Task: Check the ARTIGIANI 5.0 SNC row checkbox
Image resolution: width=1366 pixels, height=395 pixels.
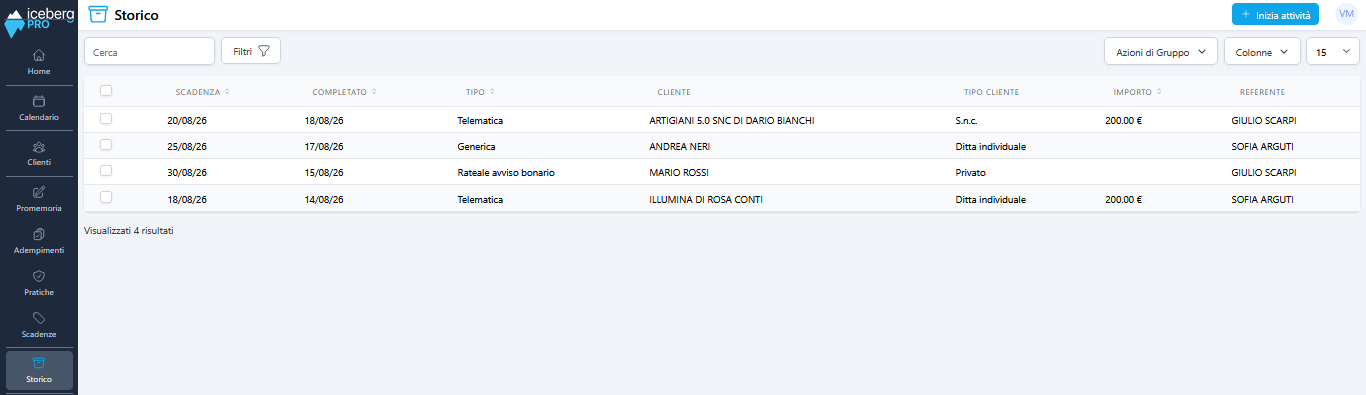Action: 106,119
